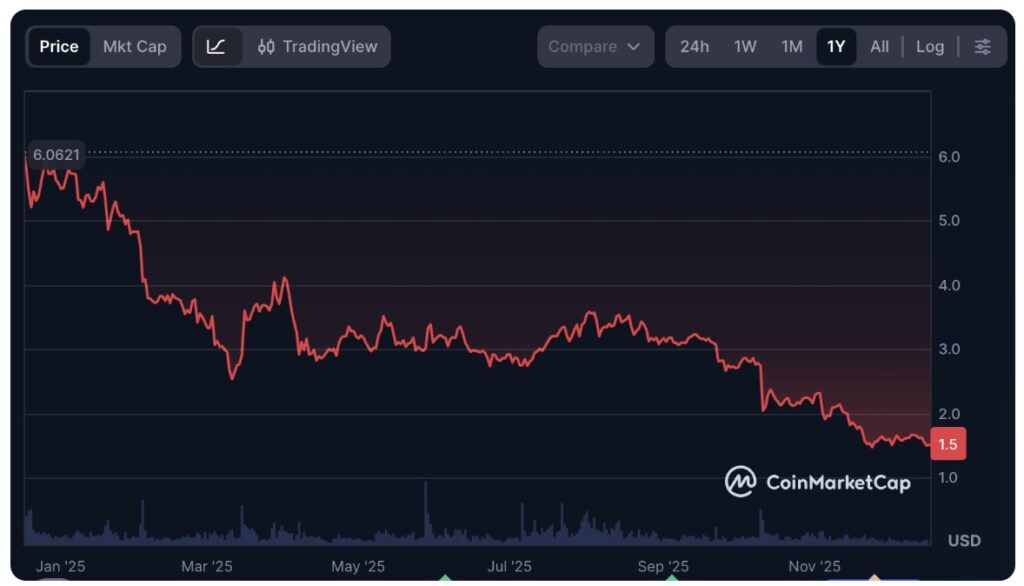Click the price peak near Apr '25
Image resolution: width=1024 pixels, height=586 pixels.
tap(285, 279)
